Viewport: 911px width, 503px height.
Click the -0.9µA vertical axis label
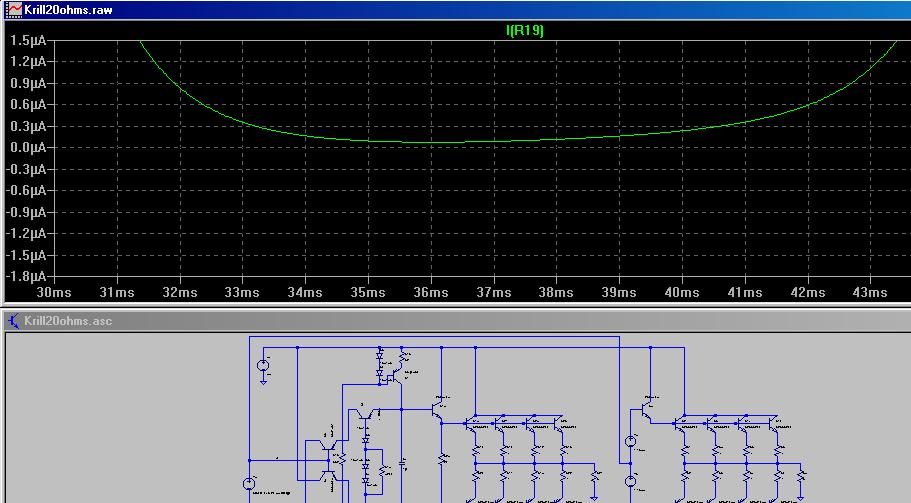(x=26, y=212)
